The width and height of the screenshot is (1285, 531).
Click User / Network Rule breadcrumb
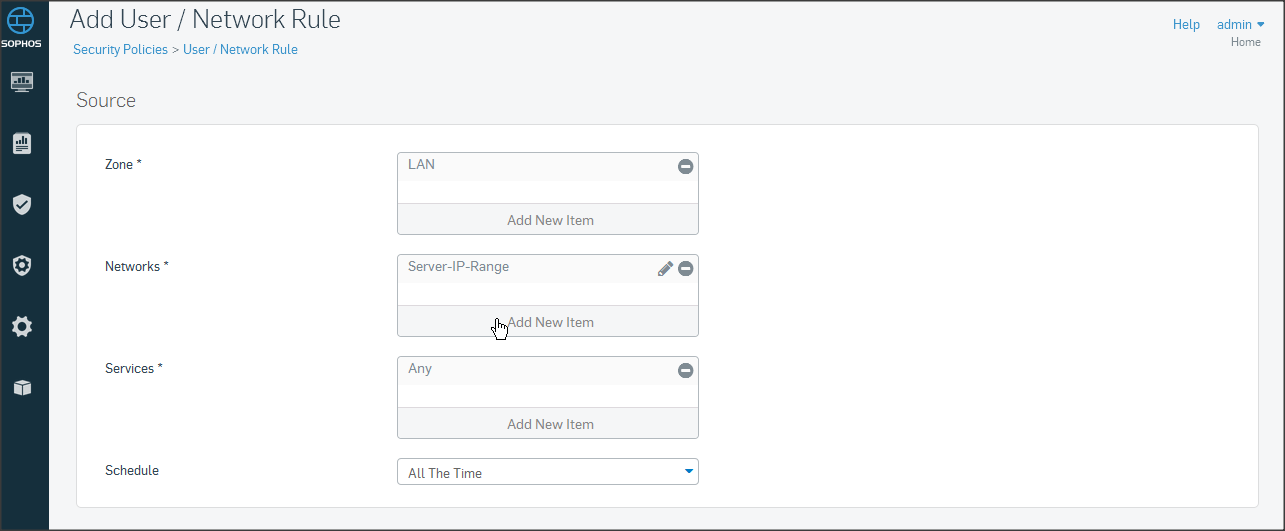point(240,49)
